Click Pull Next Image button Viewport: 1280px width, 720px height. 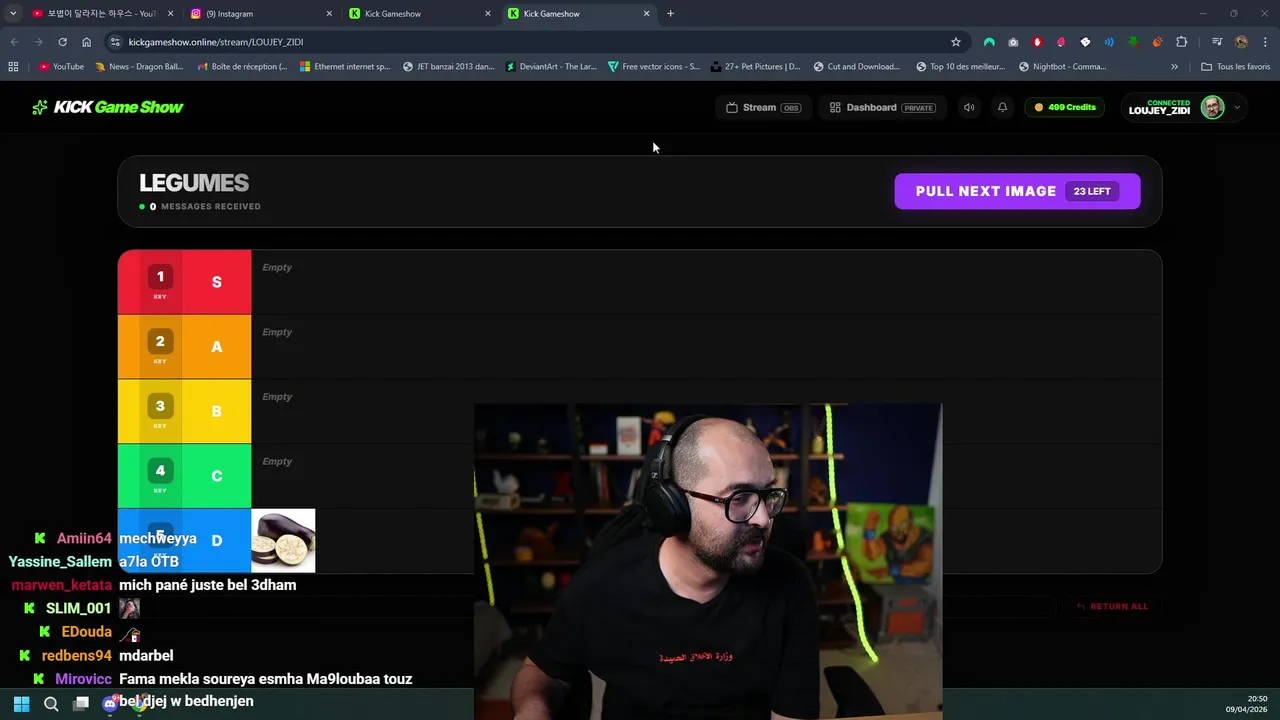point(1017,191)
